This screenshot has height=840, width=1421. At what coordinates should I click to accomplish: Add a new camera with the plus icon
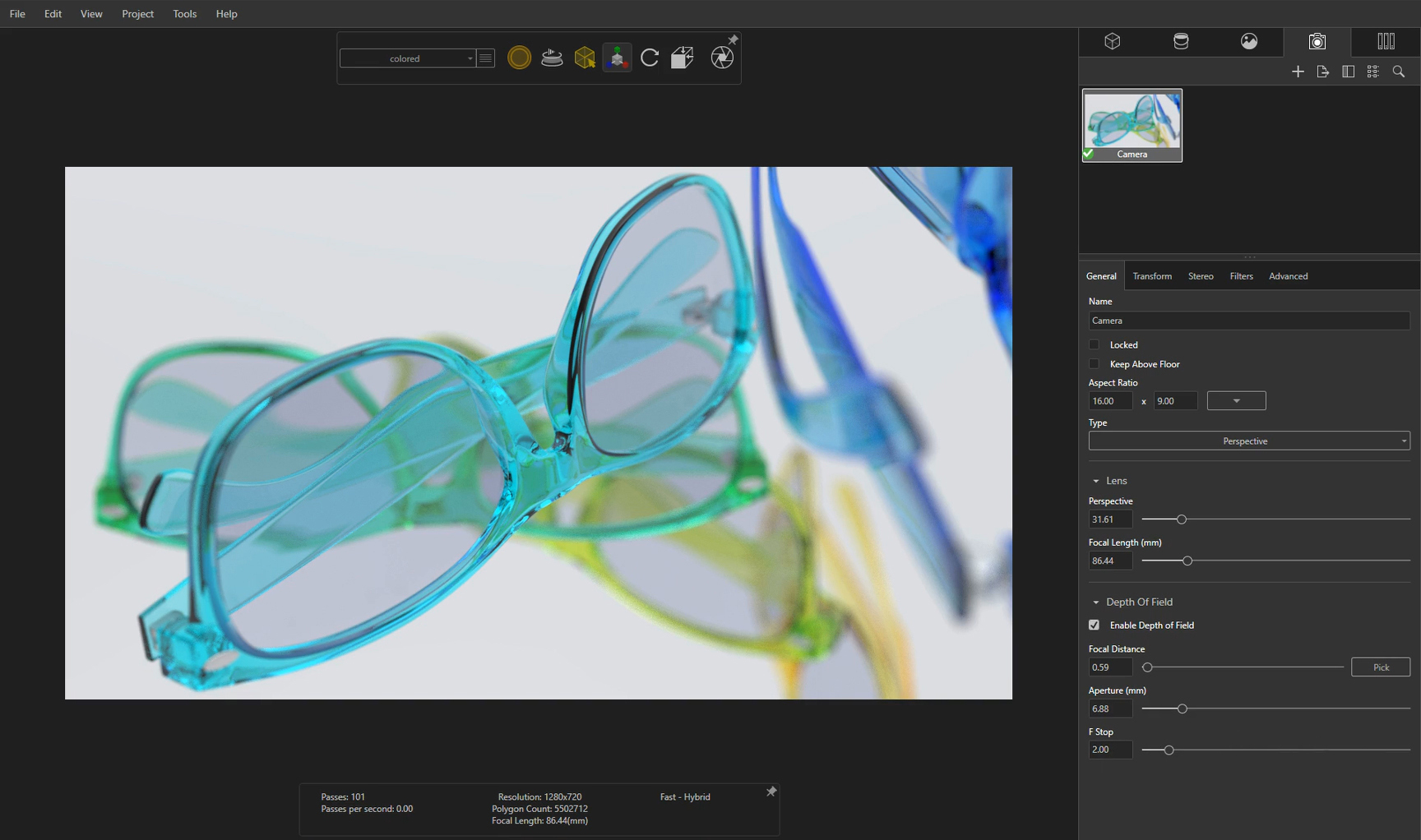coord(1298,72)
